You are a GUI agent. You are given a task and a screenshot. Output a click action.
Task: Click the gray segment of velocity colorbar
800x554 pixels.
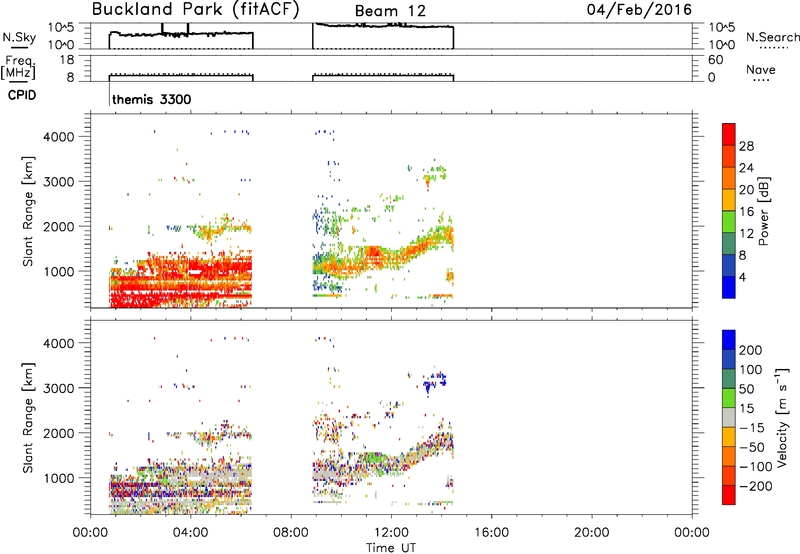pos(729,418)
